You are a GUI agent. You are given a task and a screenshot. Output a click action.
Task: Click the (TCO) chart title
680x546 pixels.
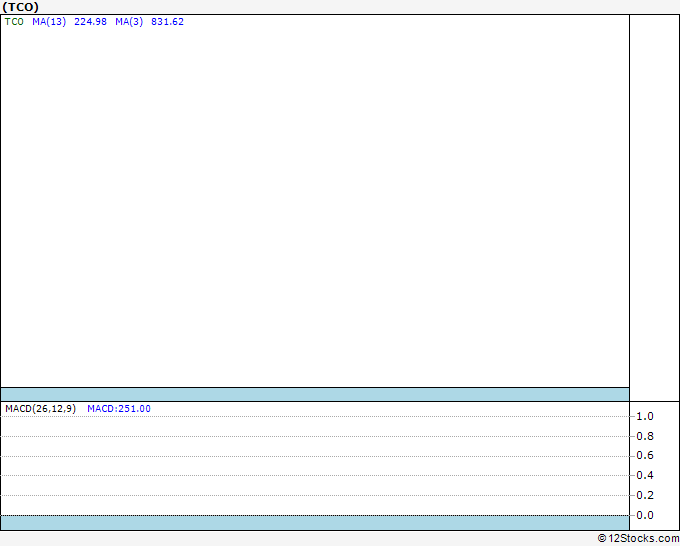click(21, 7)
